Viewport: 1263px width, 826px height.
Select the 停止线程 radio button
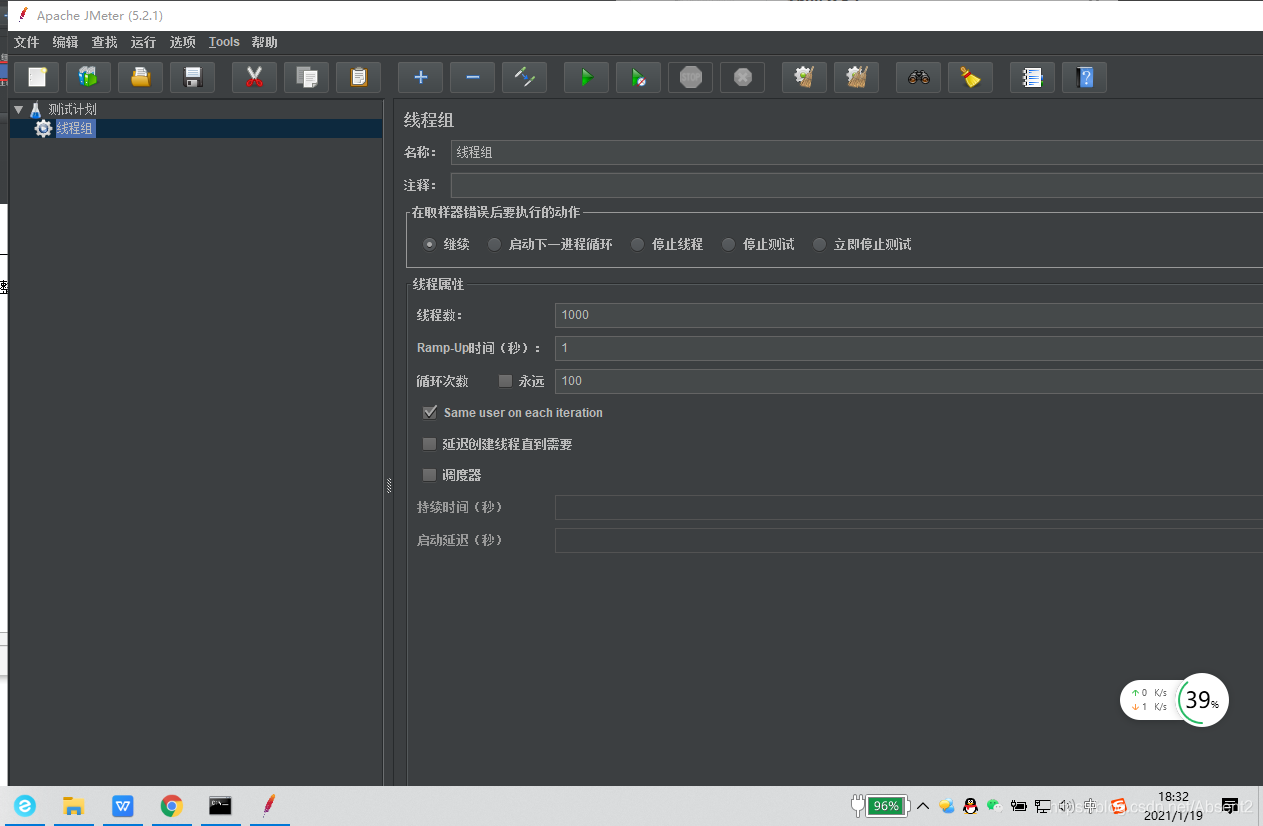pyautogui.click(x=637, y=244)
